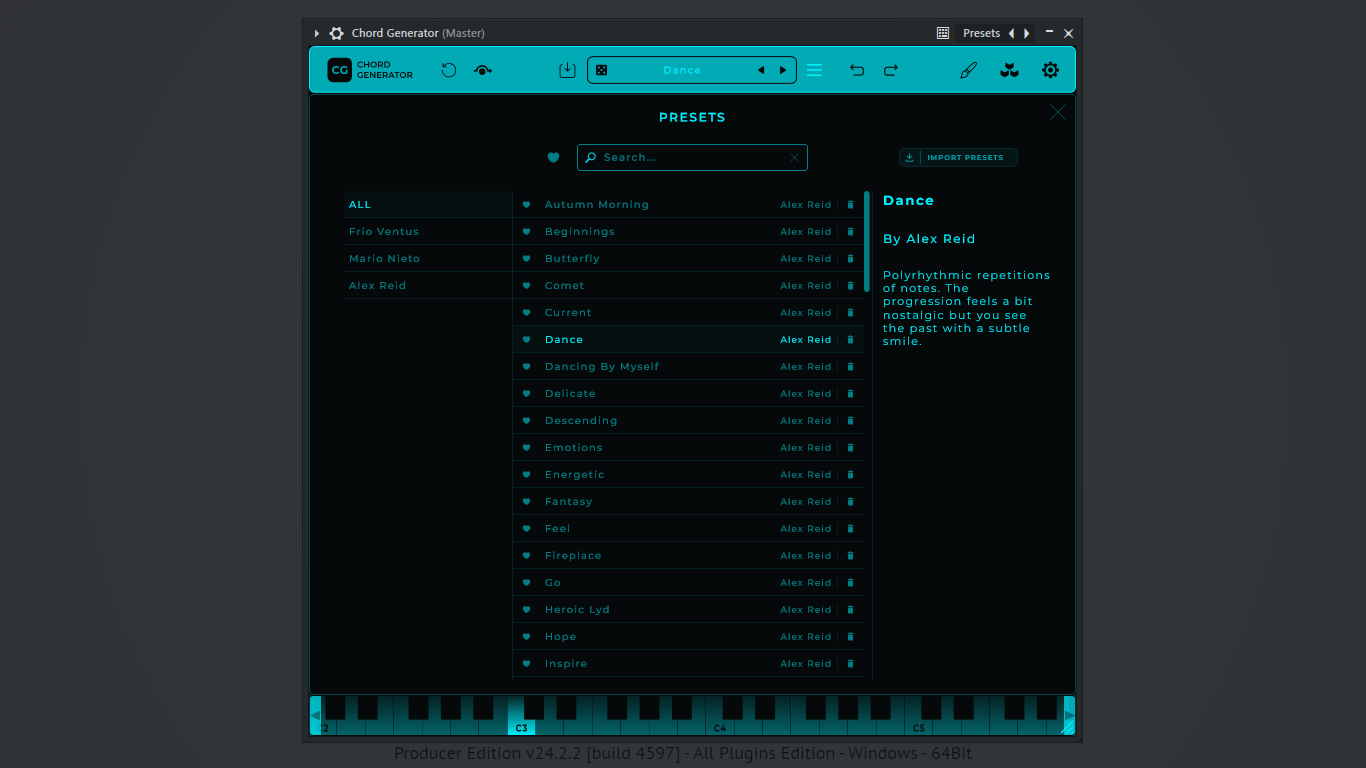Click the Import Presets button
This screenshot has height=768, width=1366.
[x=958, y=157]
